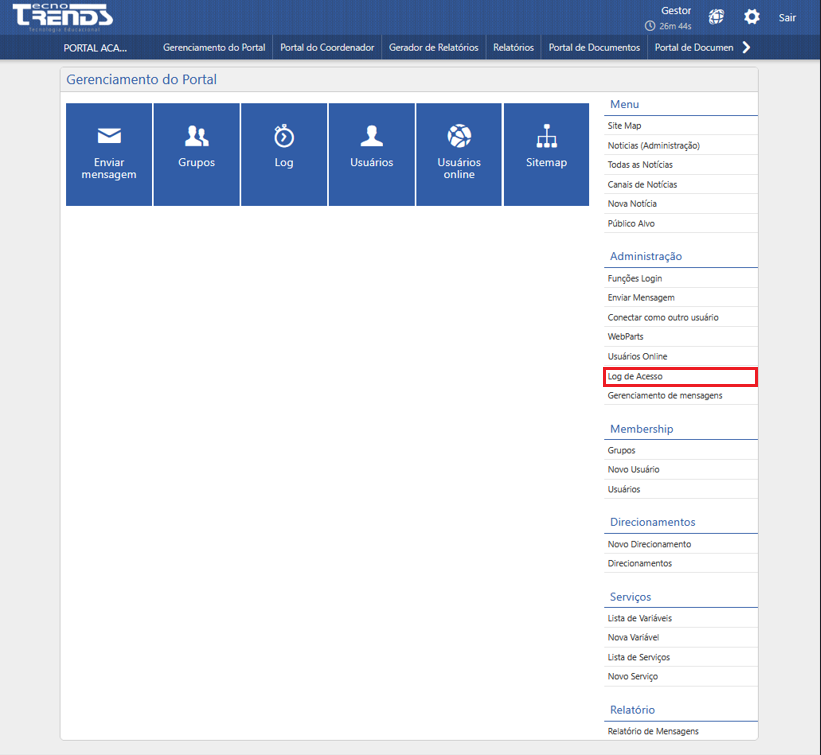Expand hidden navigation tabs with the chevron
The width and height of the screenshot is (821, 755).
click(744, 46)
